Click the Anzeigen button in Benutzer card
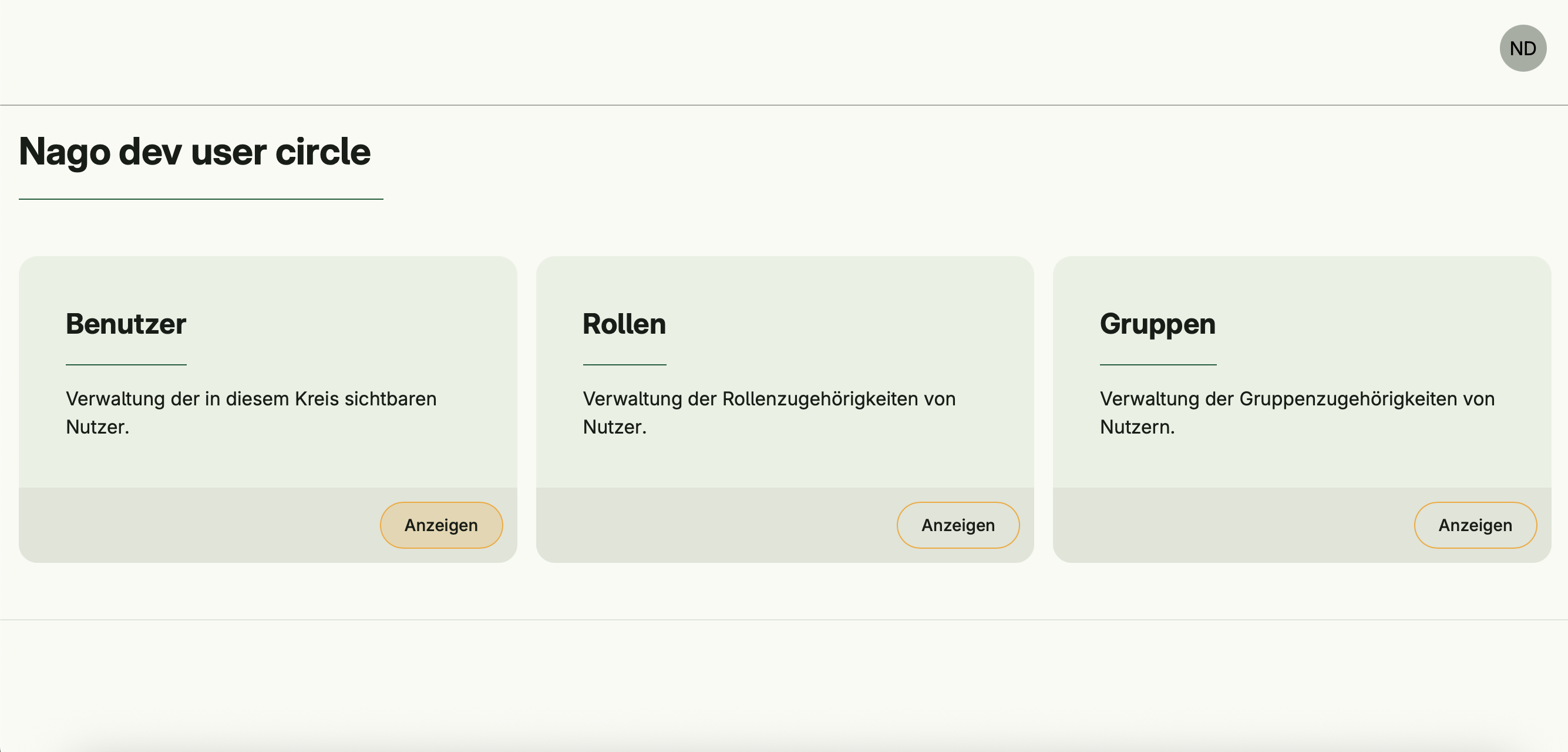Screen dimensions: 1568x752 pyautogui.click(x=441, y=525)
